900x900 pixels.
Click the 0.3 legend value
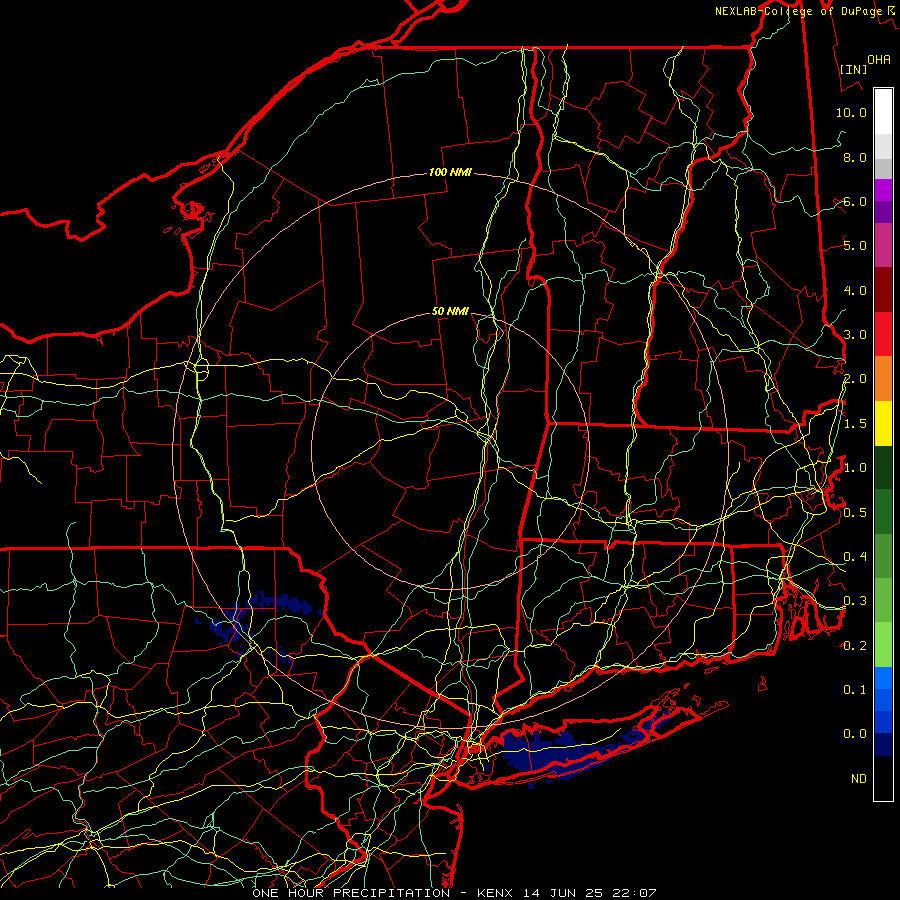[x=855, y=601]
